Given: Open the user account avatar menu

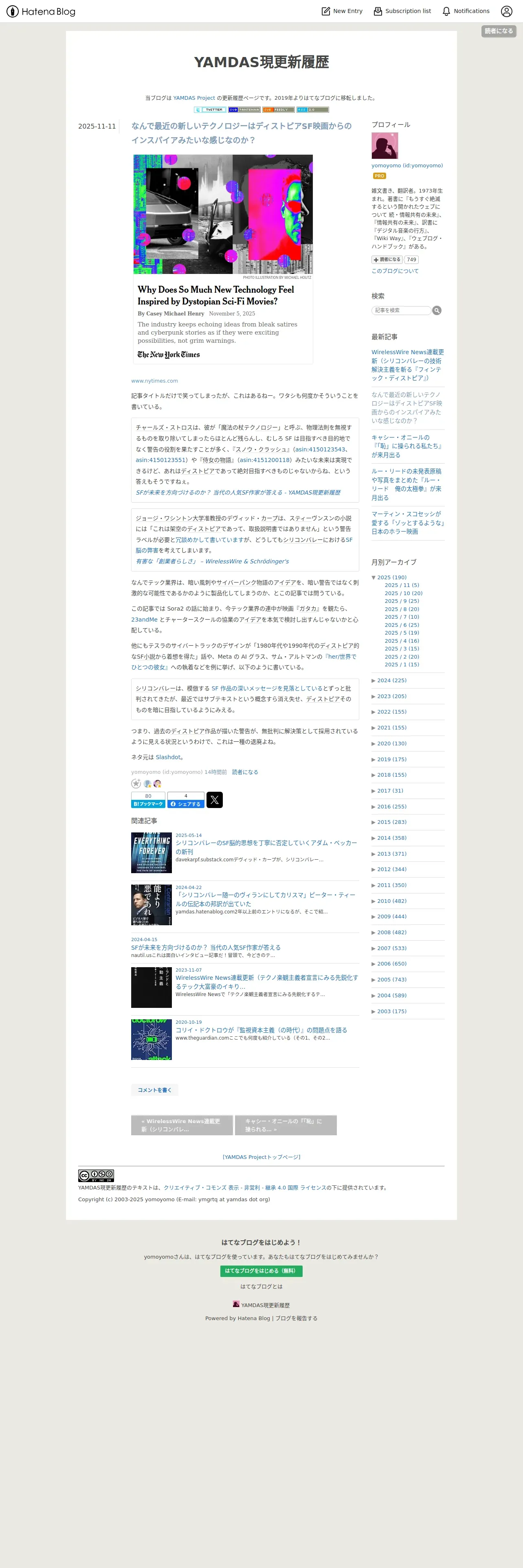Looking at the screenshot, I should click(x=507, y=11).
